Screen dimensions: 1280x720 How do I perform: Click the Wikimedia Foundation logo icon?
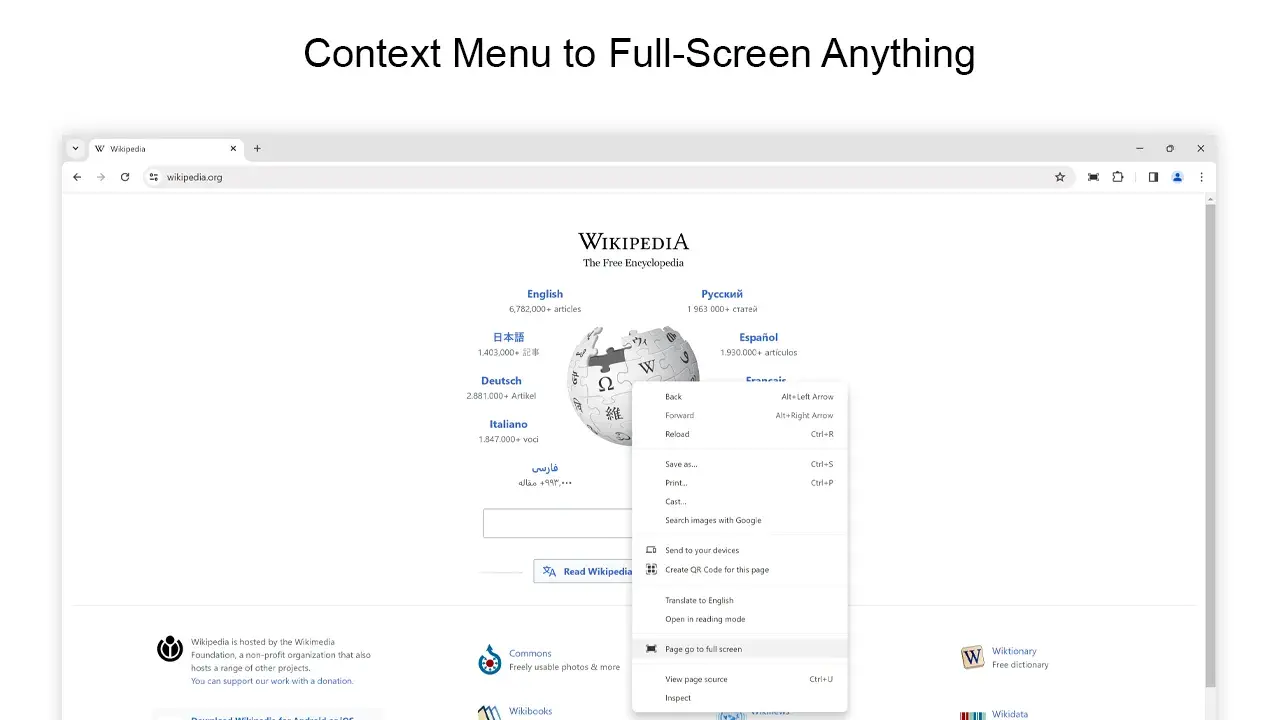pos(170,649)
